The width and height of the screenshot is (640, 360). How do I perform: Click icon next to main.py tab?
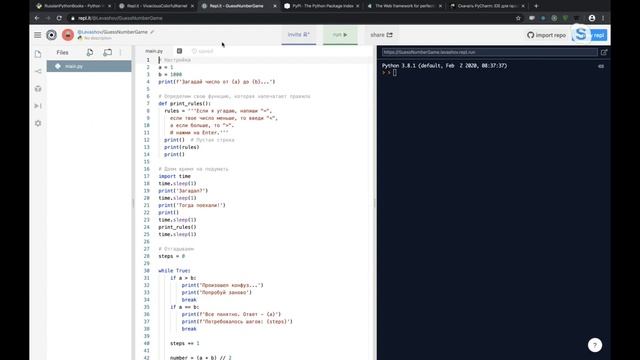179,51
